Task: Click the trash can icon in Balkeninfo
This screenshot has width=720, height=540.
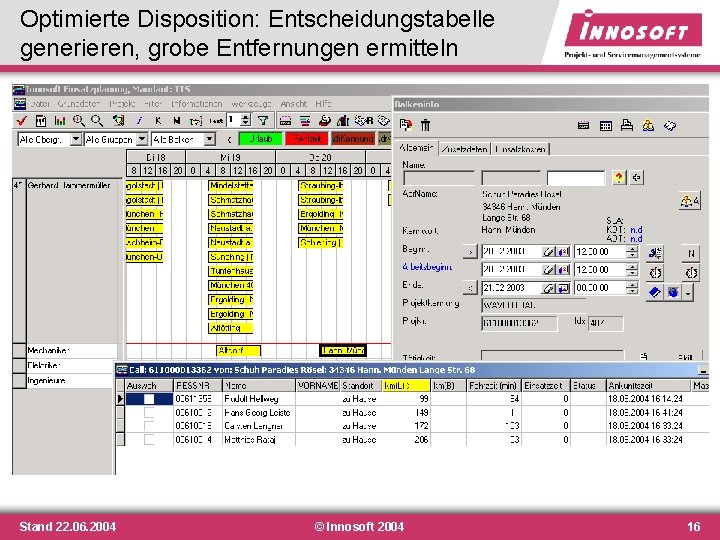Action: (x=426, y=125)
